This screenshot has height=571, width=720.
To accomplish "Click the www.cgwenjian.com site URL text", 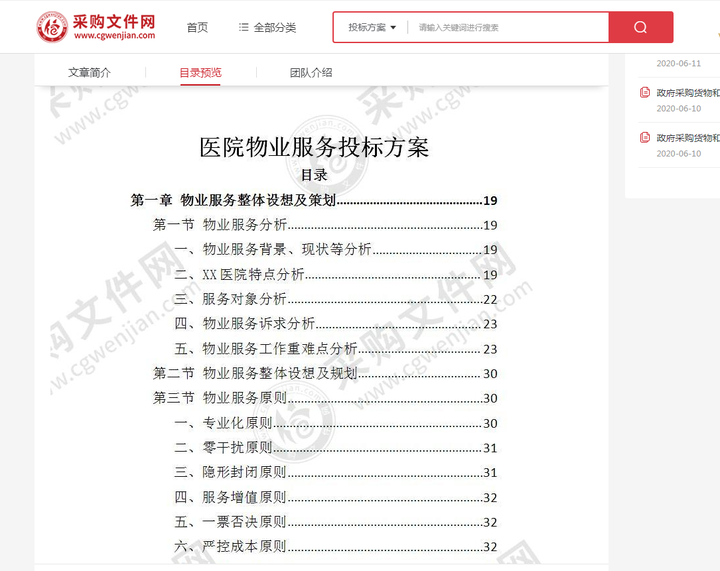I will pyautogui.click(x=114, y=35).
